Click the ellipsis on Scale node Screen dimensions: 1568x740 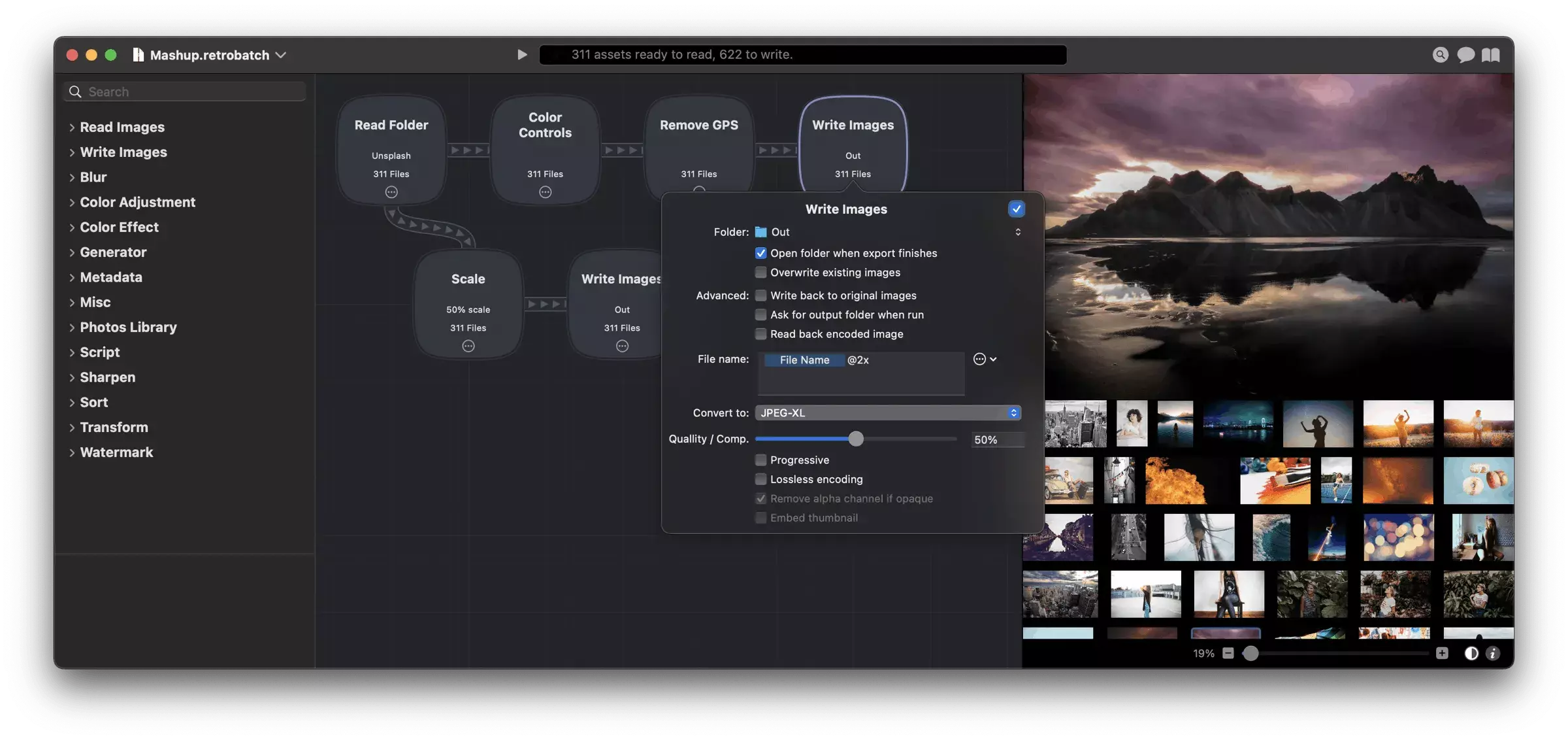tap(468, 346)
